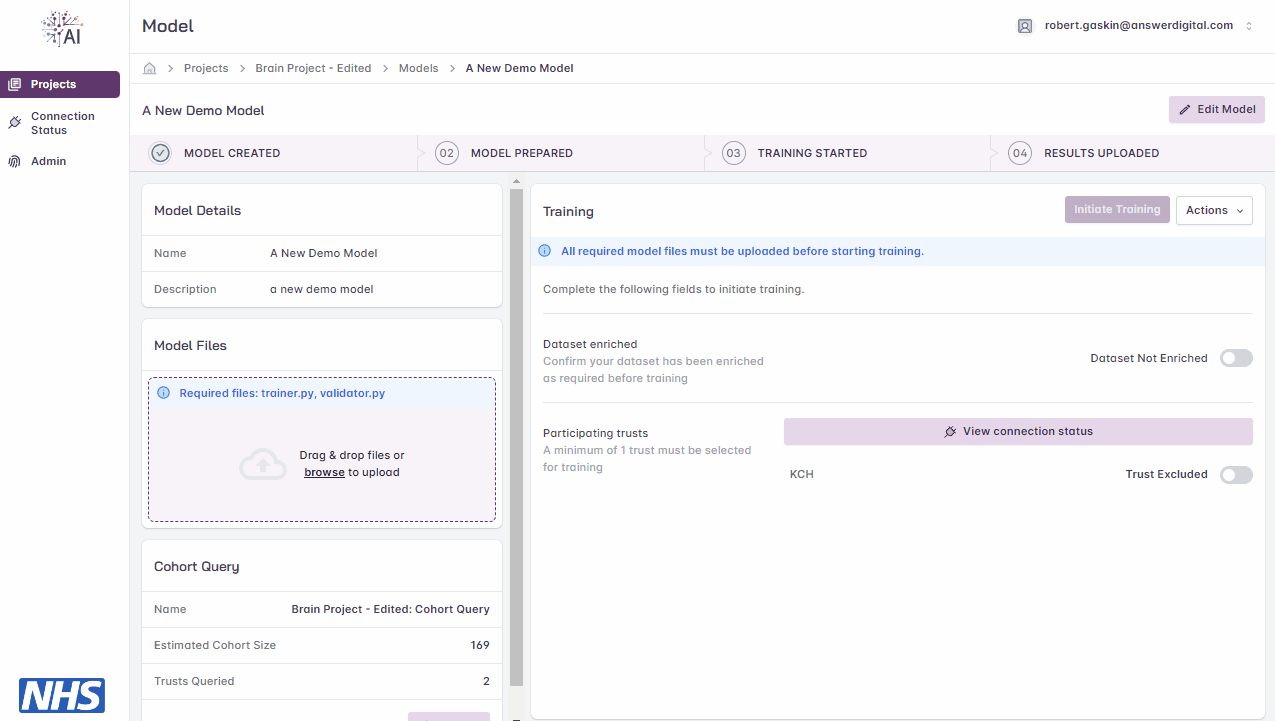
Task: Click the Model Created checkmark step icon
Action: coord(160,153)
